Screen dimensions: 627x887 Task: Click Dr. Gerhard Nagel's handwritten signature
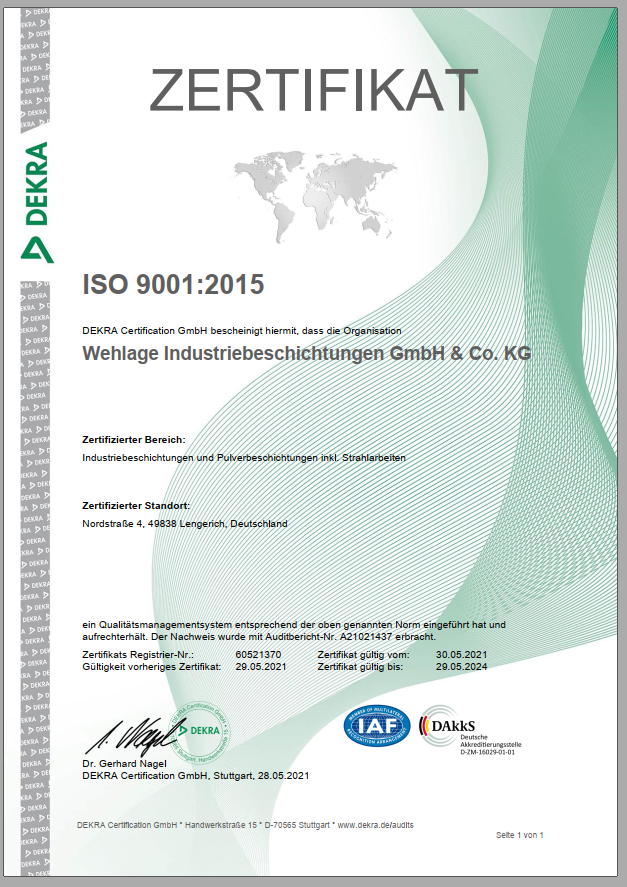coord(134,737)
